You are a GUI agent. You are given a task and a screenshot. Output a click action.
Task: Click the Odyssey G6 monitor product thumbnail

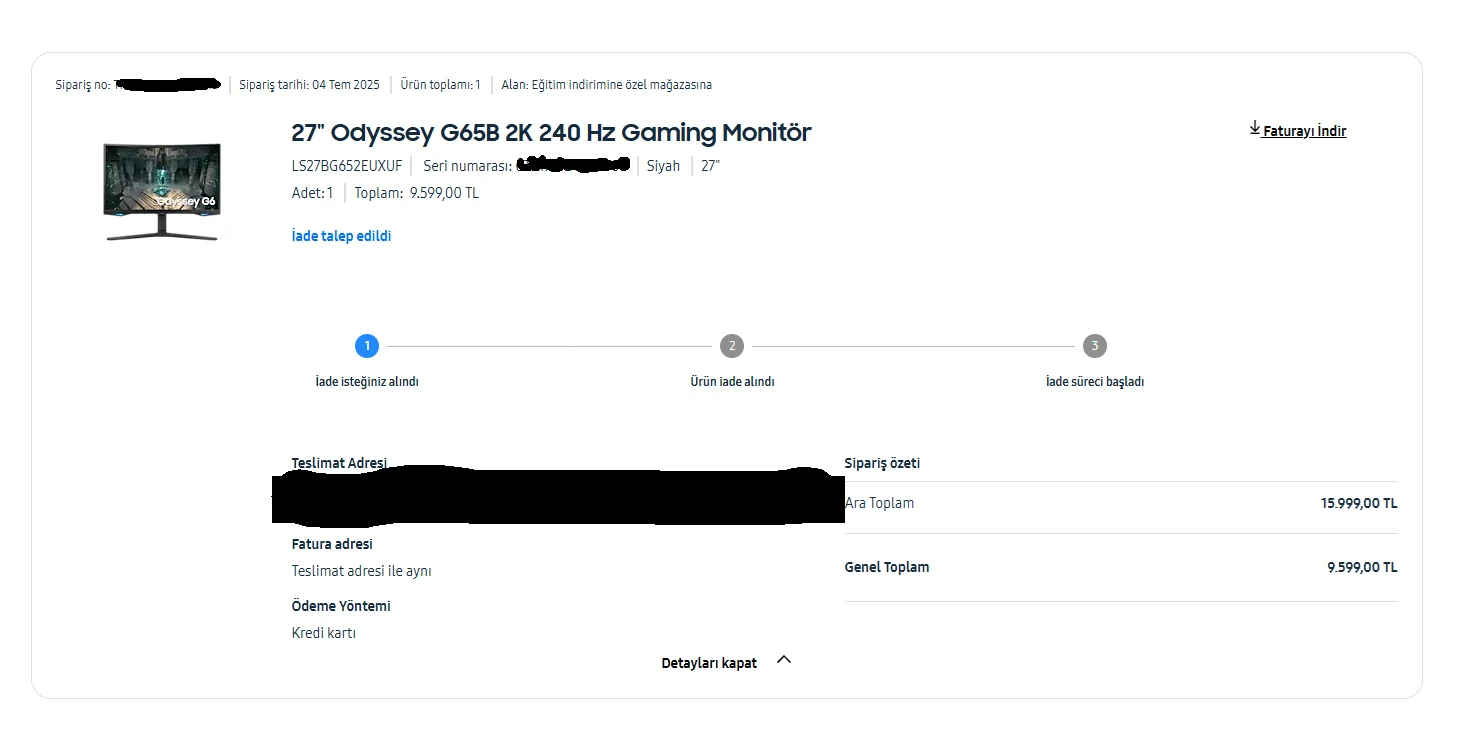coord(160,191)
